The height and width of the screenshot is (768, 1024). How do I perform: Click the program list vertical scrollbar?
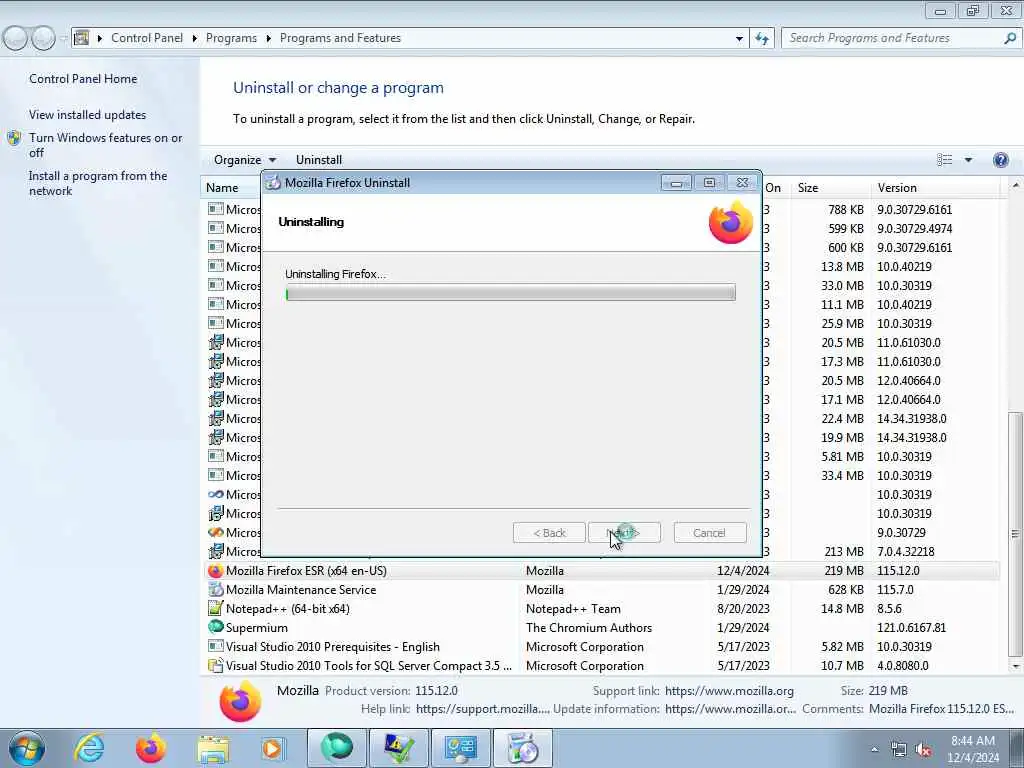(x=1016, y=536)
